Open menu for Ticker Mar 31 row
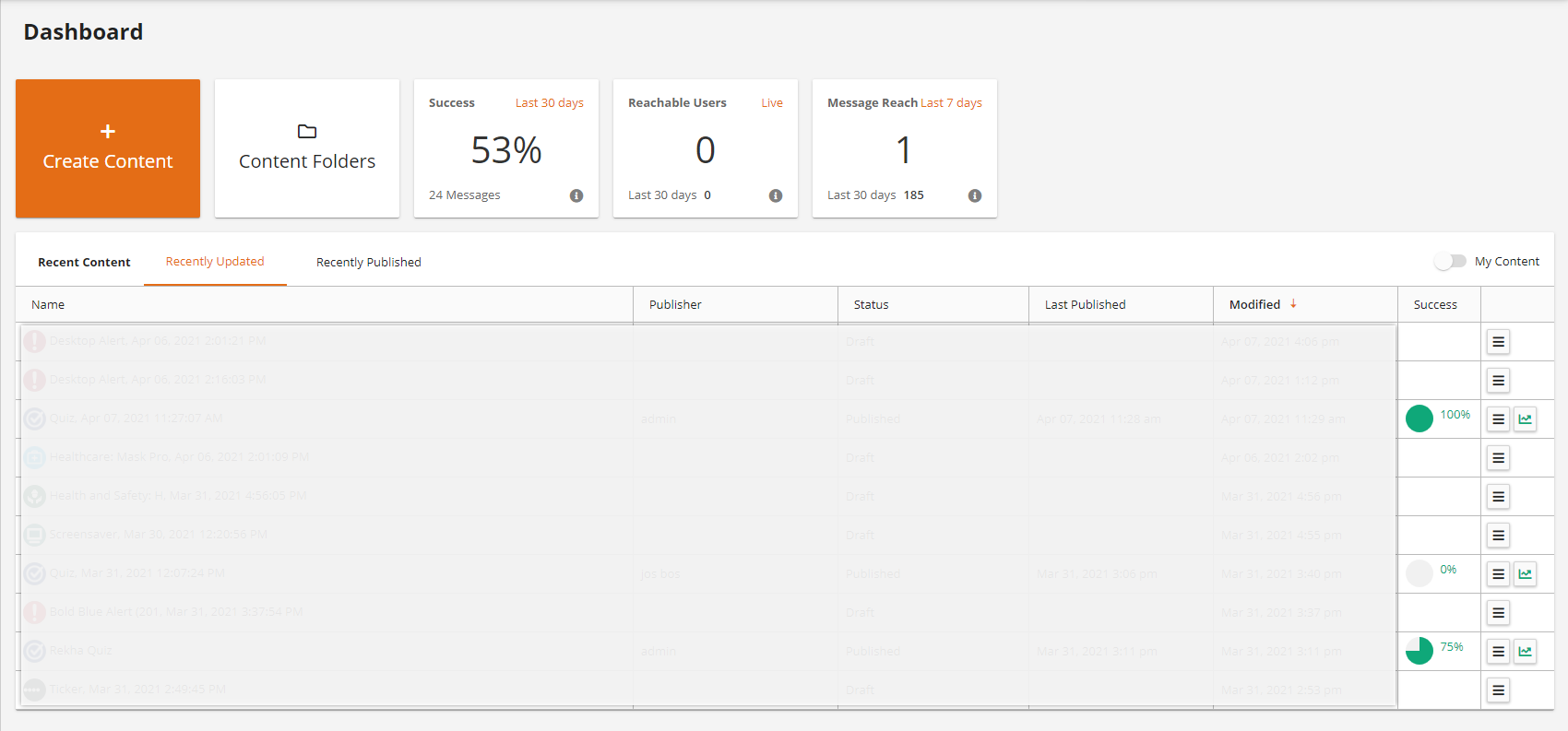The image size is (1568, 731). point(1498,690)
